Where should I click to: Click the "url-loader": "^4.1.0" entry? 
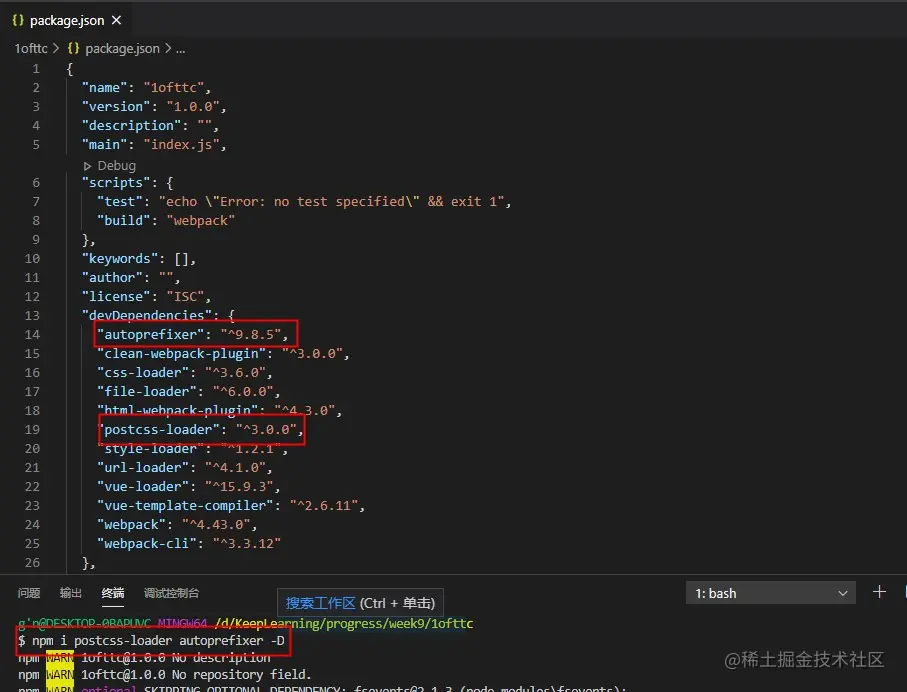click(x=185, y=468)
